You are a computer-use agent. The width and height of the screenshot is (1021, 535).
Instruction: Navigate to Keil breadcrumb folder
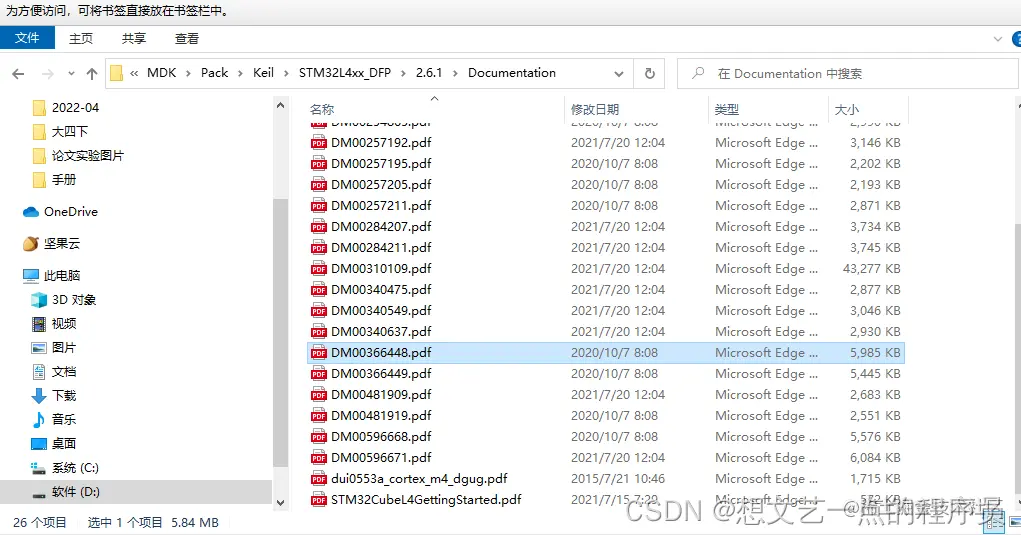pyautogui.click(x=263, y=73)
